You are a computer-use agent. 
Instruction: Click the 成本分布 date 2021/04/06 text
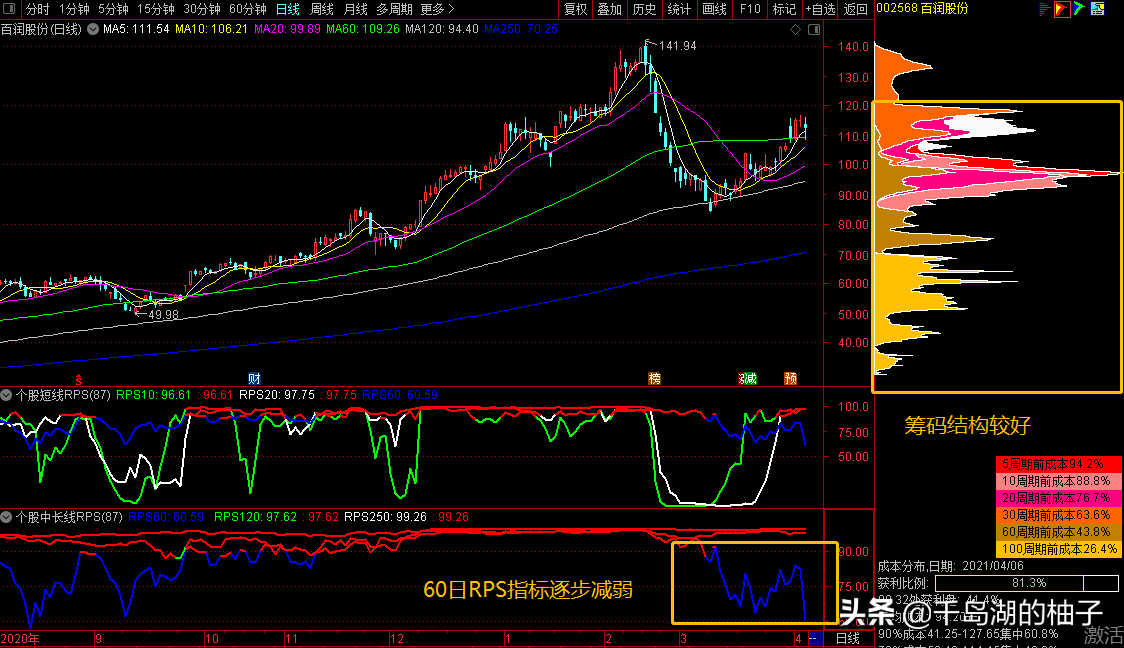[x=951, y=566]
